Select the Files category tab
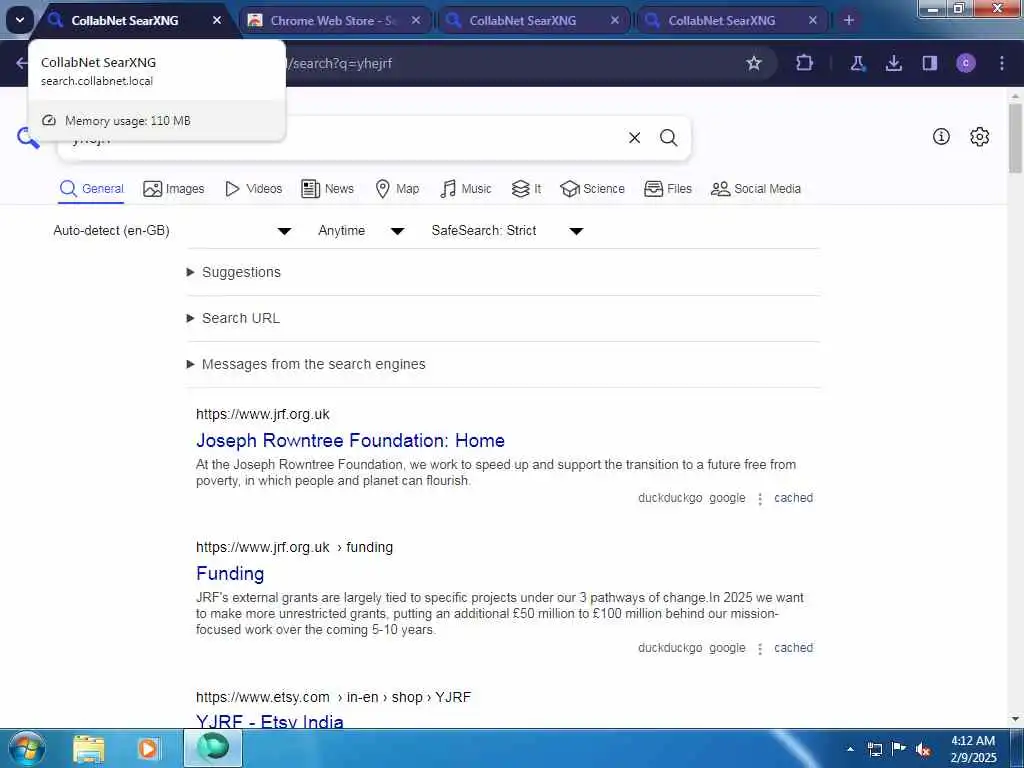 667,189
